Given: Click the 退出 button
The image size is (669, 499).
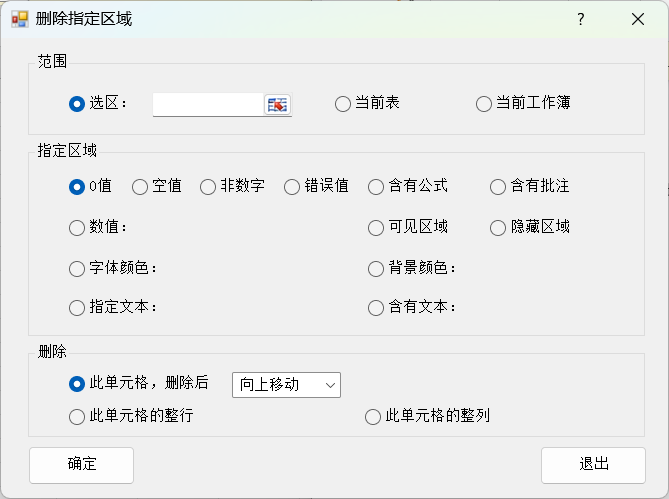Looking at the screenshot, I should (593, 465).
